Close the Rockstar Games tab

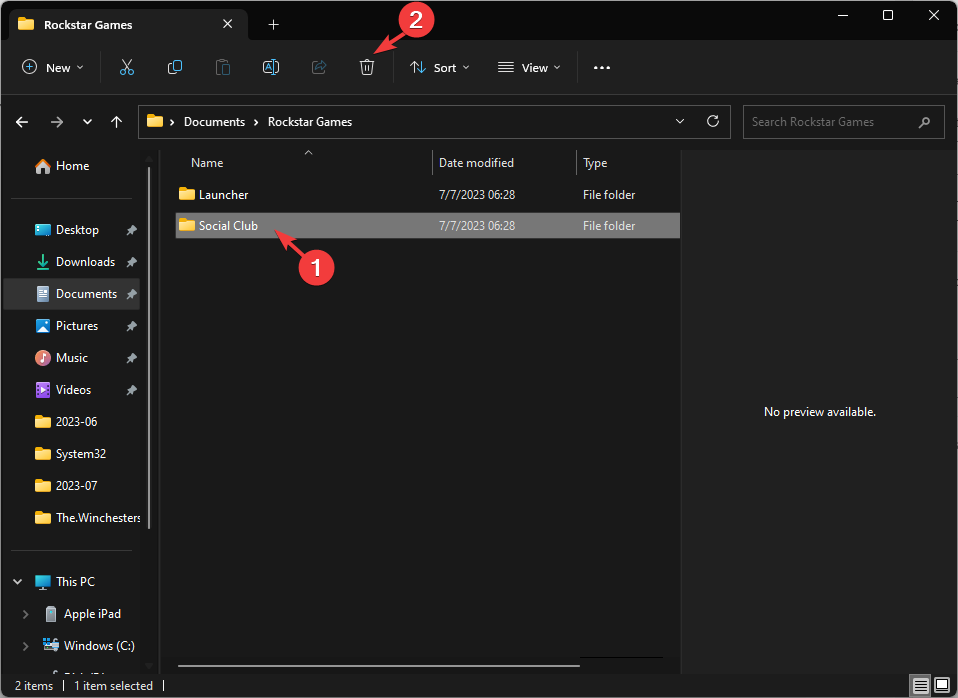pos(227,24)
